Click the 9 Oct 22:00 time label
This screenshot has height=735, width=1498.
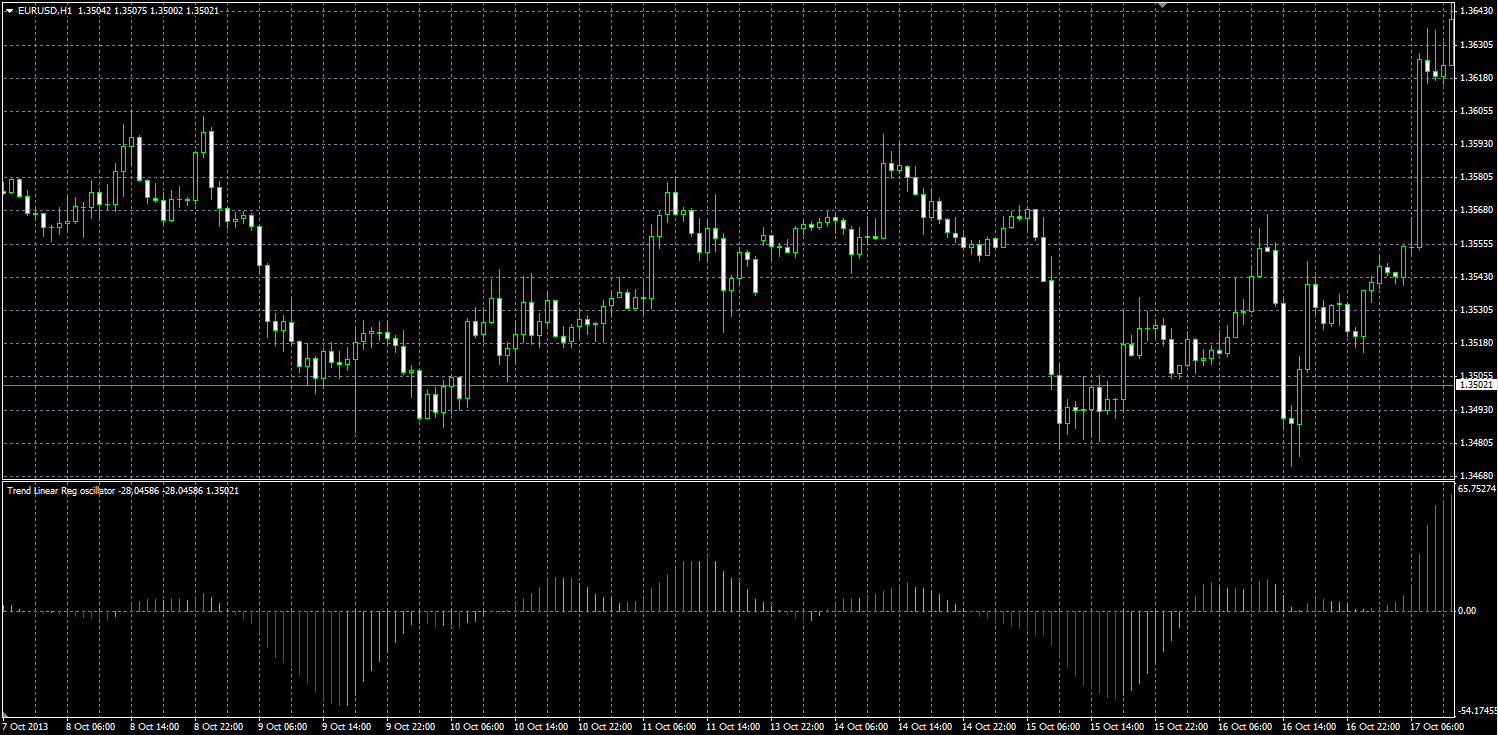[410, 727]
